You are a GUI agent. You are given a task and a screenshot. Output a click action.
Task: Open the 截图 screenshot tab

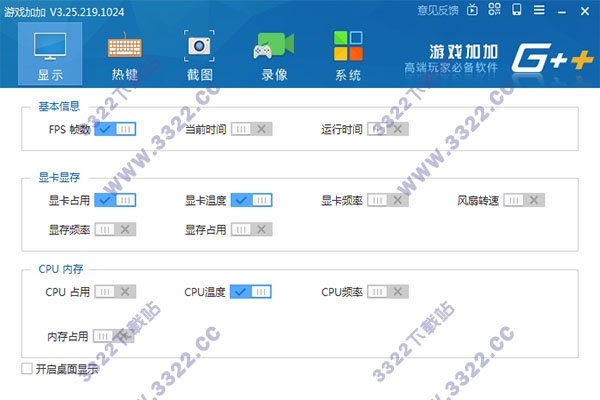[x=199, y=56]
